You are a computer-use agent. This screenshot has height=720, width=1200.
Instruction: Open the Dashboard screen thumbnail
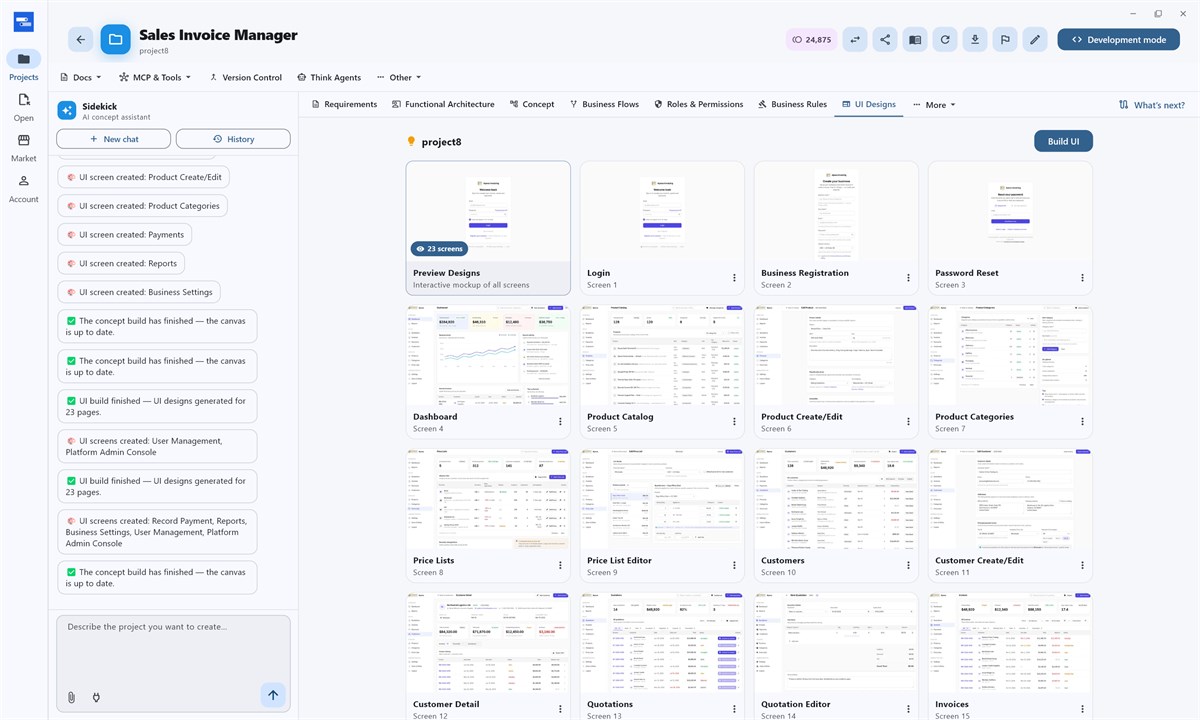tap(488, 356)
